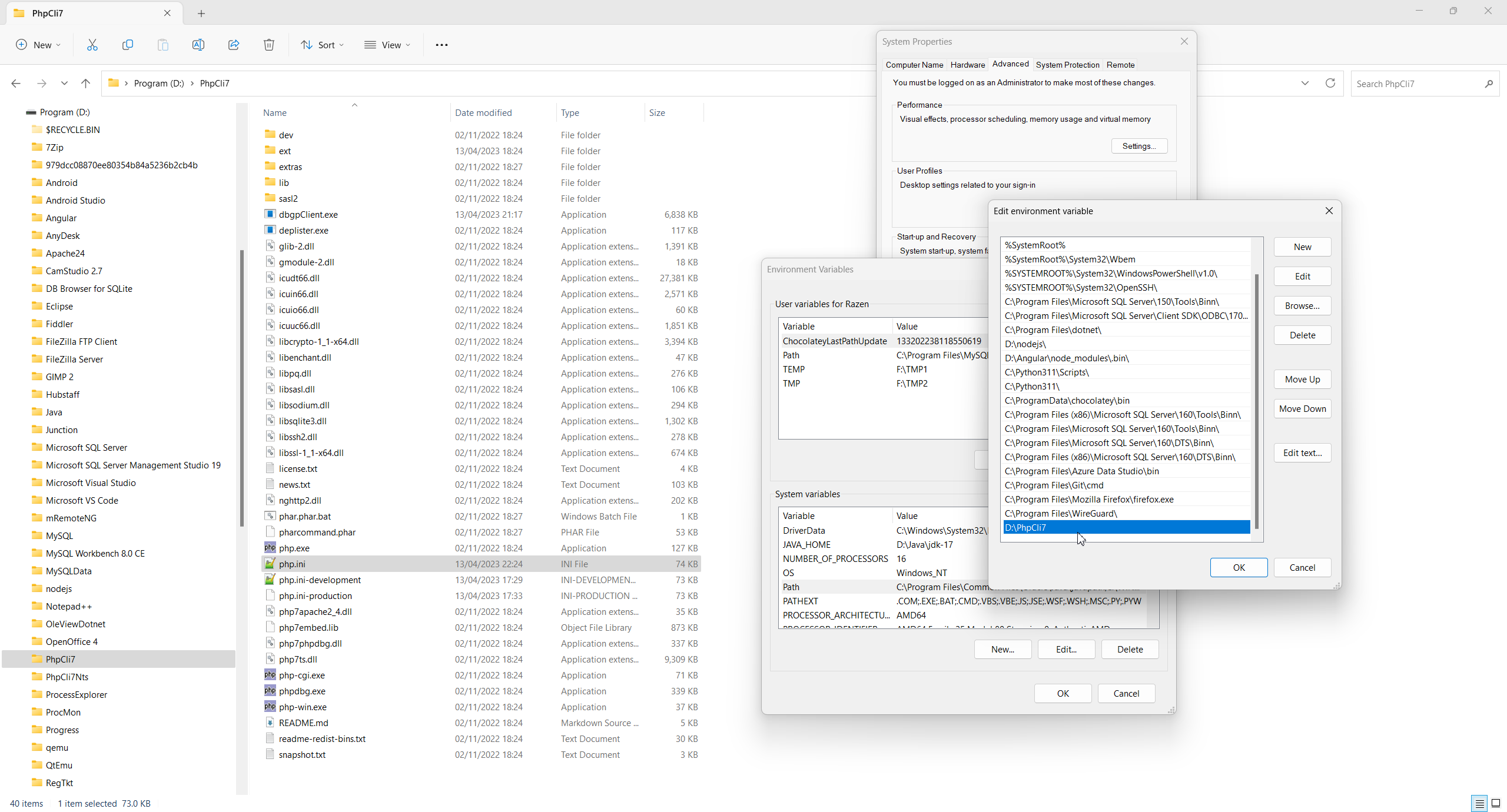
Task: Open the See more ellipsis menu
Action: click(x=442, y=45)
